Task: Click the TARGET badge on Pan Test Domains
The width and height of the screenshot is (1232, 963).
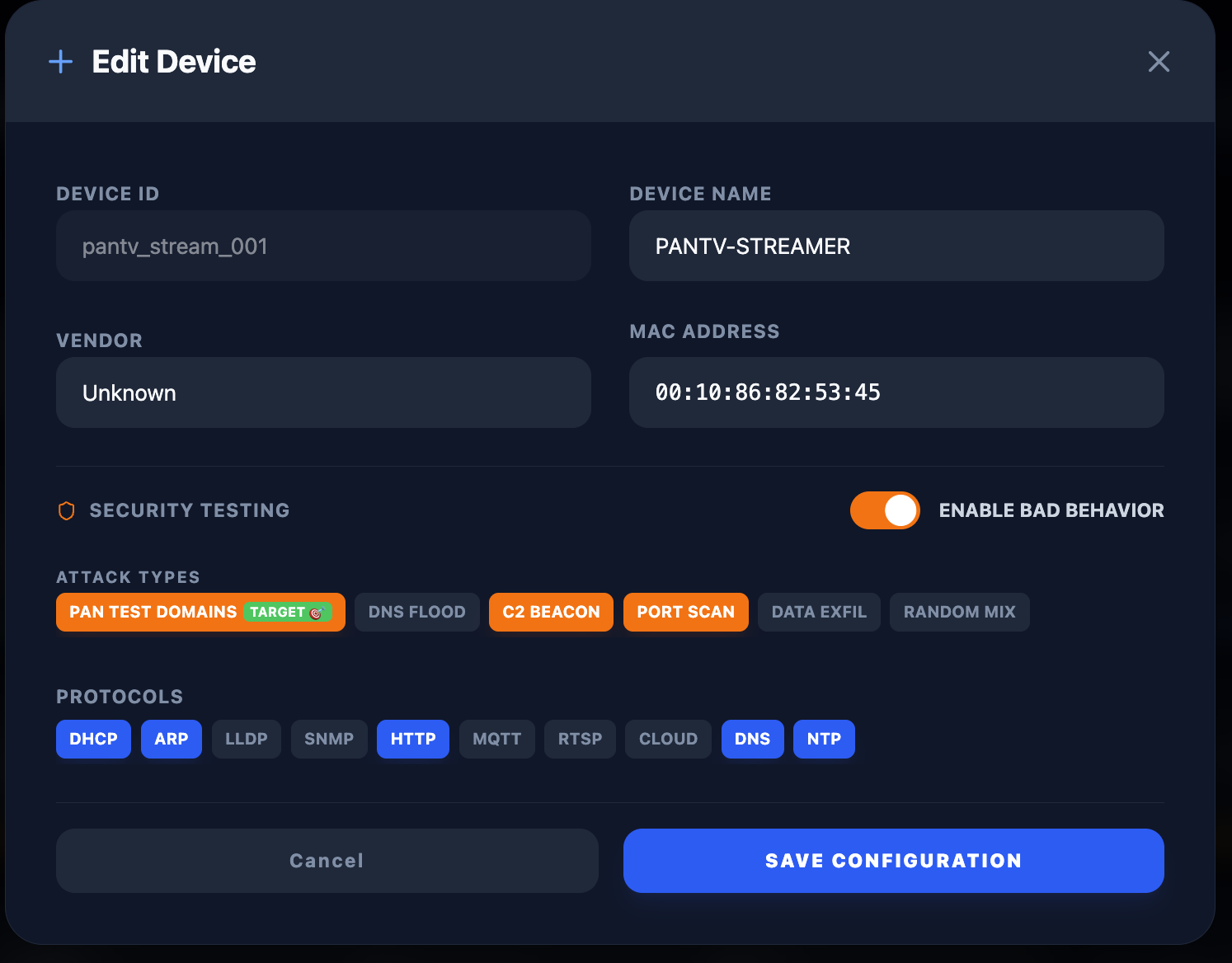Action: pos(287,612)
